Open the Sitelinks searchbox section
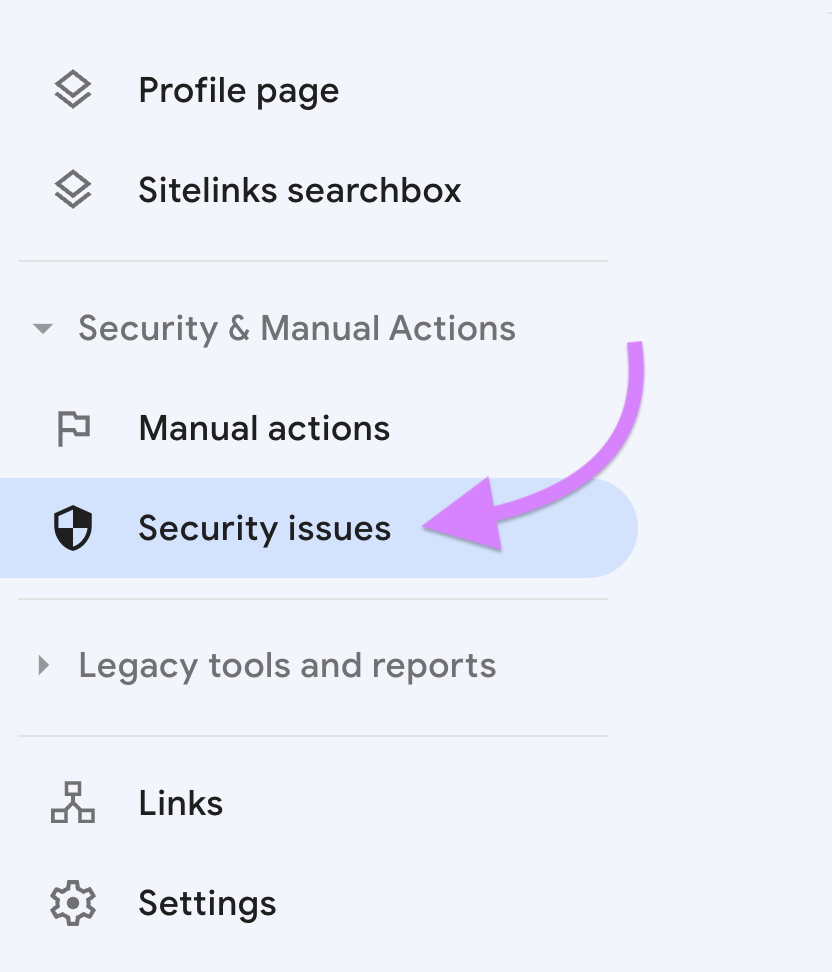The image size is (832, 972). 299,190
